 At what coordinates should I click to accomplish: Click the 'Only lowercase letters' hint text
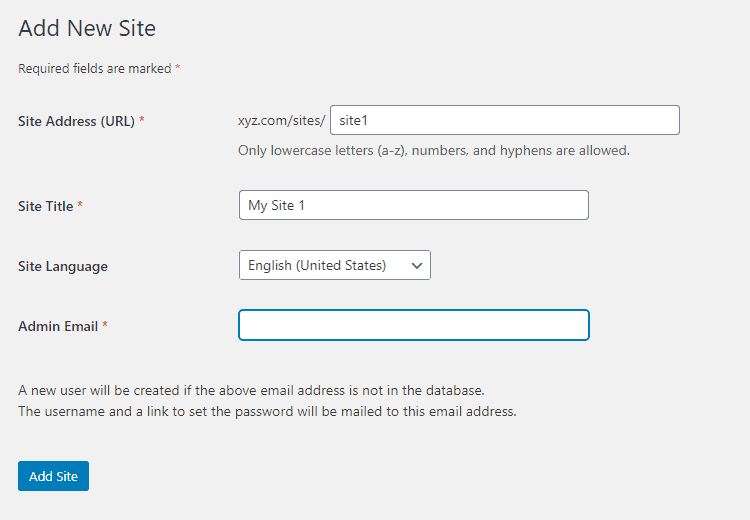[x=434, y=151]
